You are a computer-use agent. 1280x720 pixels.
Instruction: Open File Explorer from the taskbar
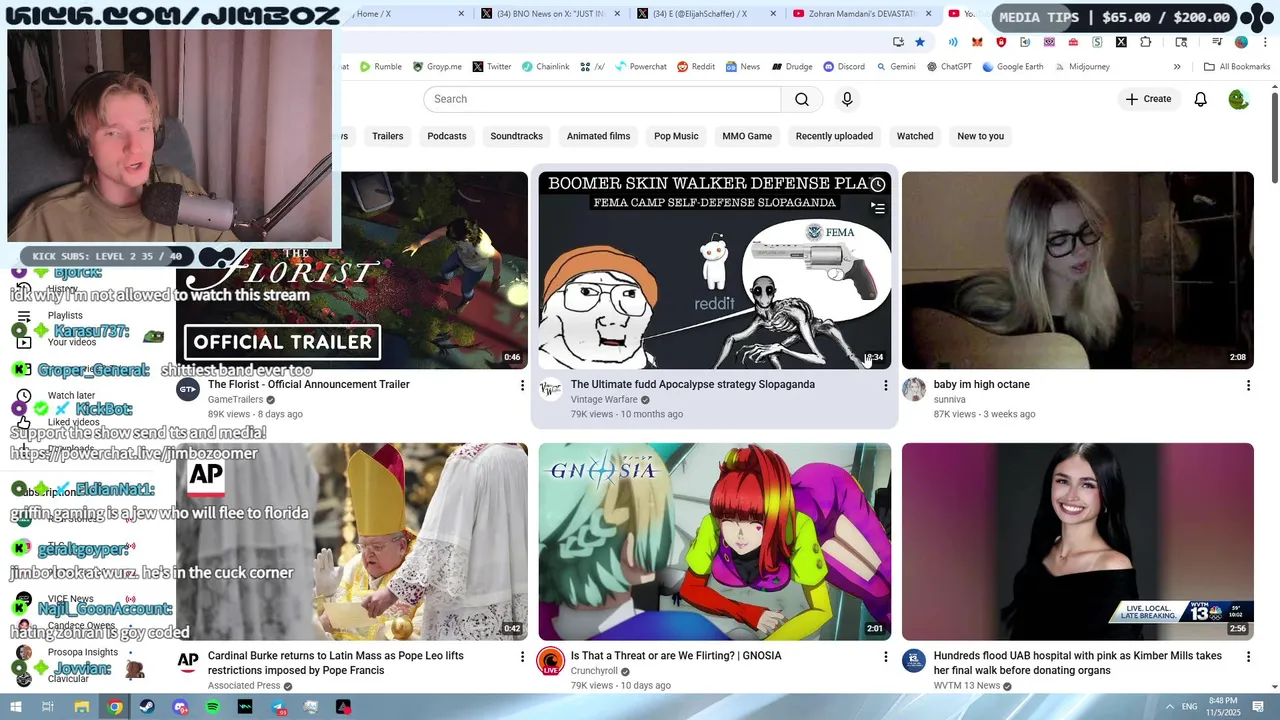pos(82,707)
